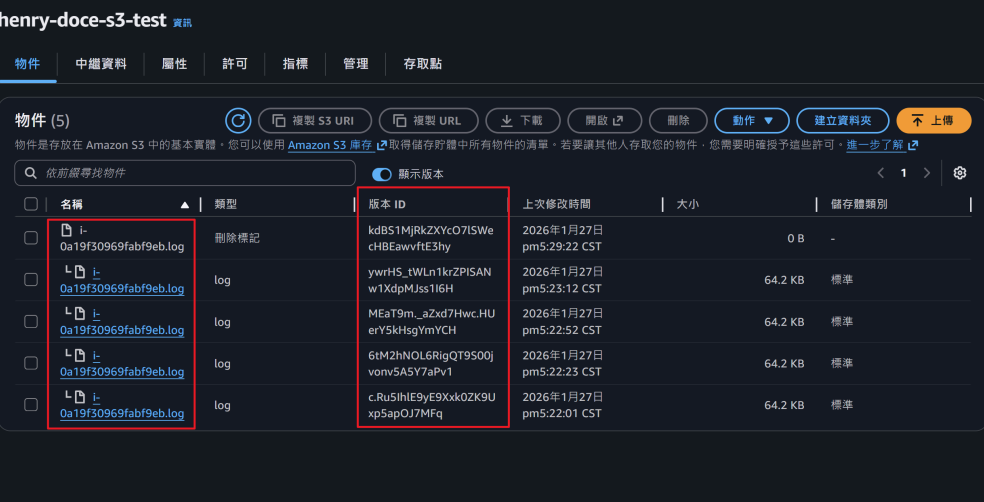Click page number 1 in pagination

point(904,173)
